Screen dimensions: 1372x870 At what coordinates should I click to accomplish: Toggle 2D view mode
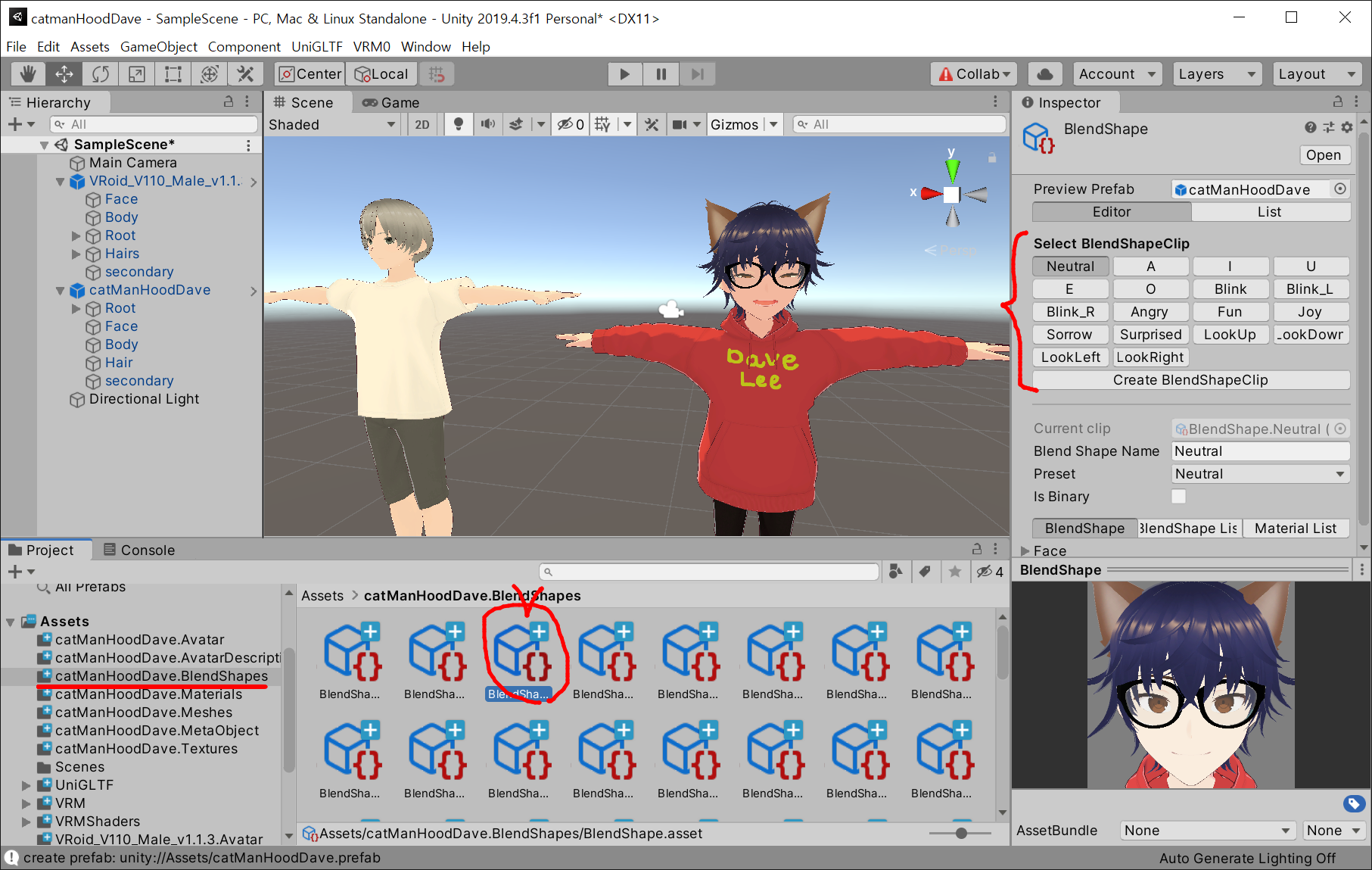click(422, 124)
